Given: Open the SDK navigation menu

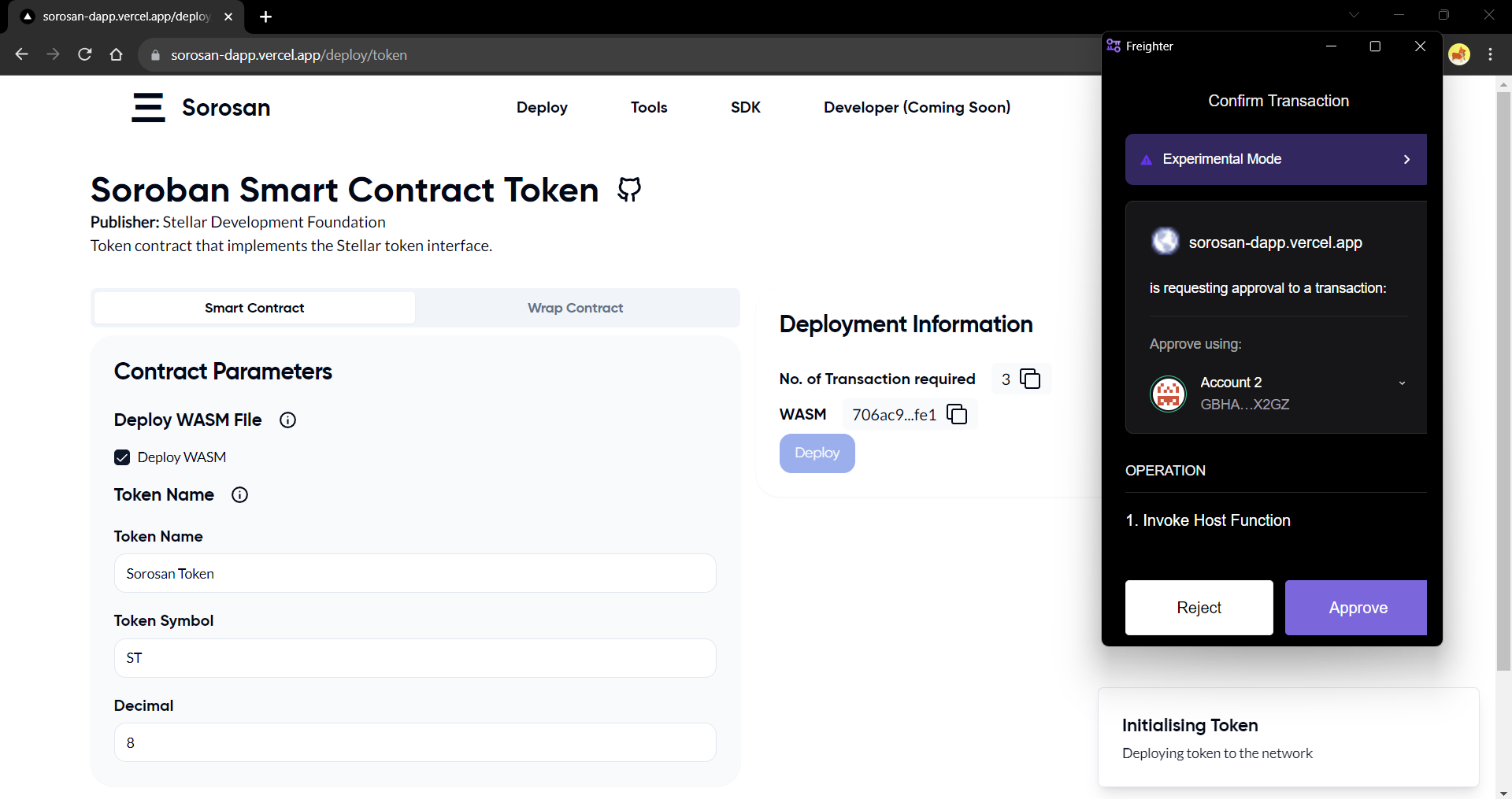Looking at the screenshot, I should click(x=746, y=107).
